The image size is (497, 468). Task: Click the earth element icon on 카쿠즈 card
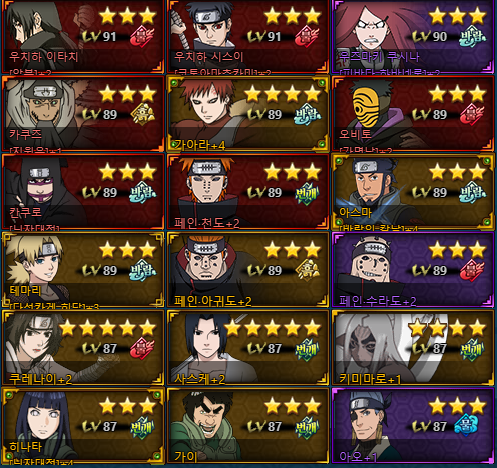(x=142, y=114)
